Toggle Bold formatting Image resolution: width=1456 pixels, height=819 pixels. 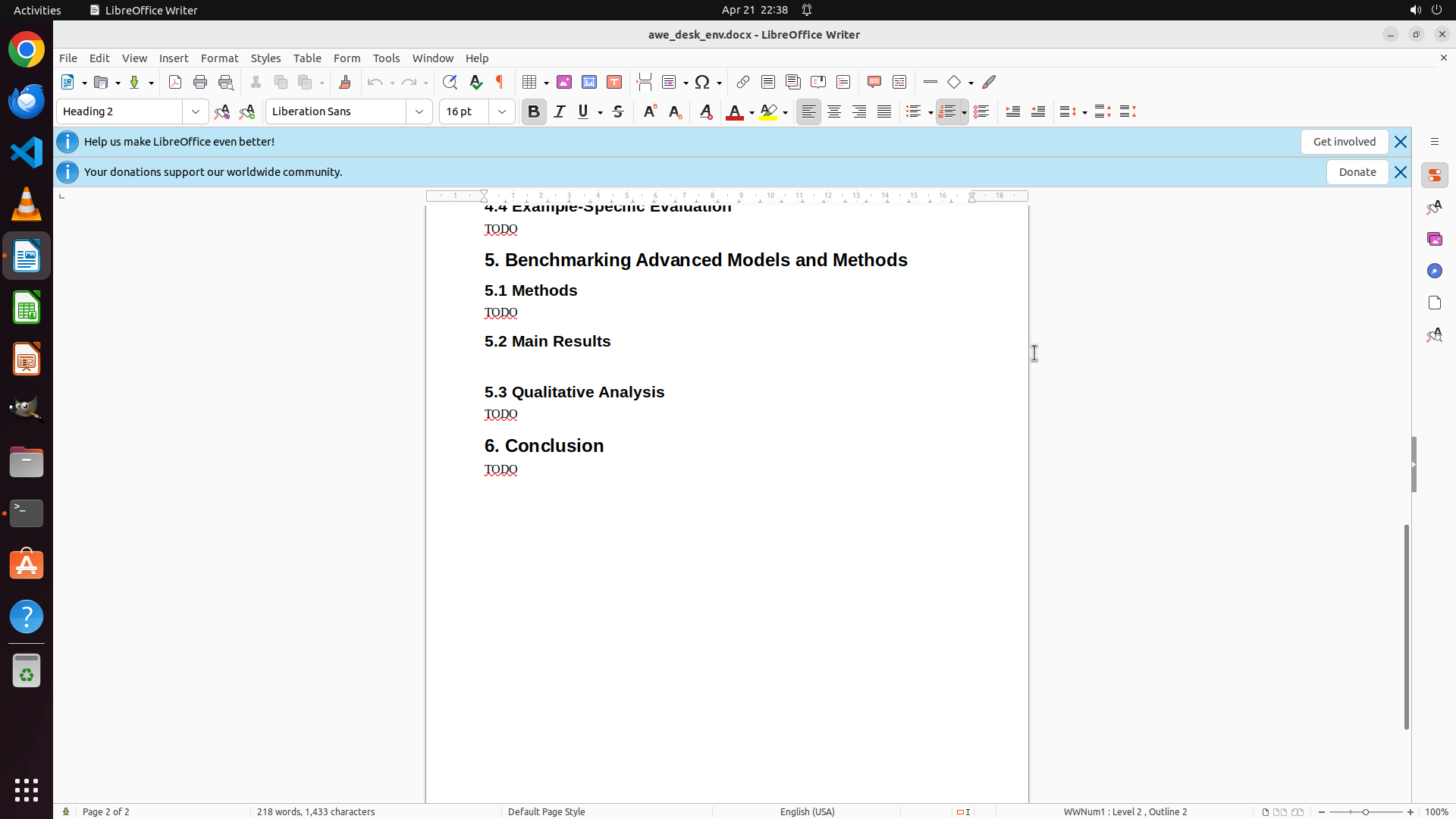click(534, 111)
